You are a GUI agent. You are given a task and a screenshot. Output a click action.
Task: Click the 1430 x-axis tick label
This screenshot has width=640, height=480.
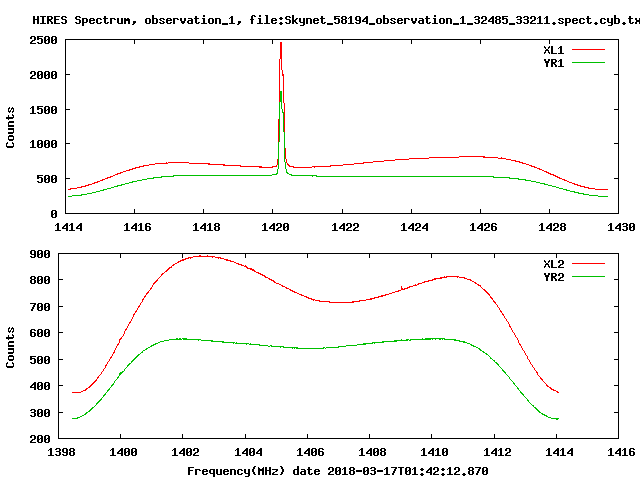click(621, 227)
